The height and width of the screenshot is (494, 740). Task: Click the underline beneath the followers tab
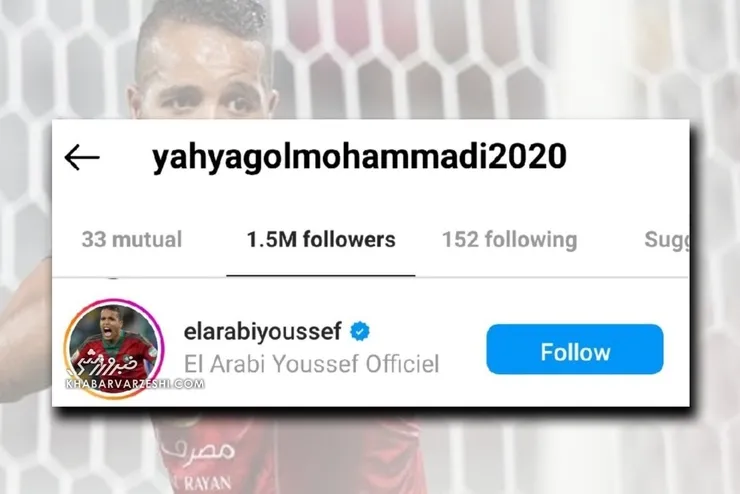click(x=321, y=276)
